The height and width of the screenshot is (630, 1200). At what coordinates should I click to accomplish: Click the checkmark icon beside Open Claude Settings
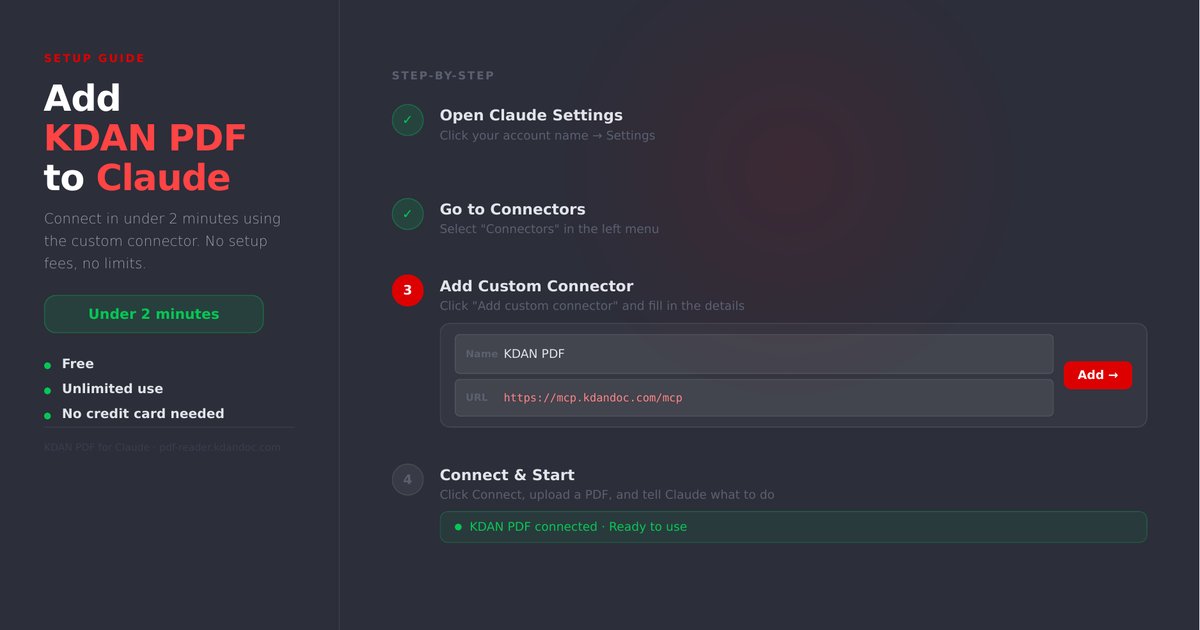tap(408, 120)
